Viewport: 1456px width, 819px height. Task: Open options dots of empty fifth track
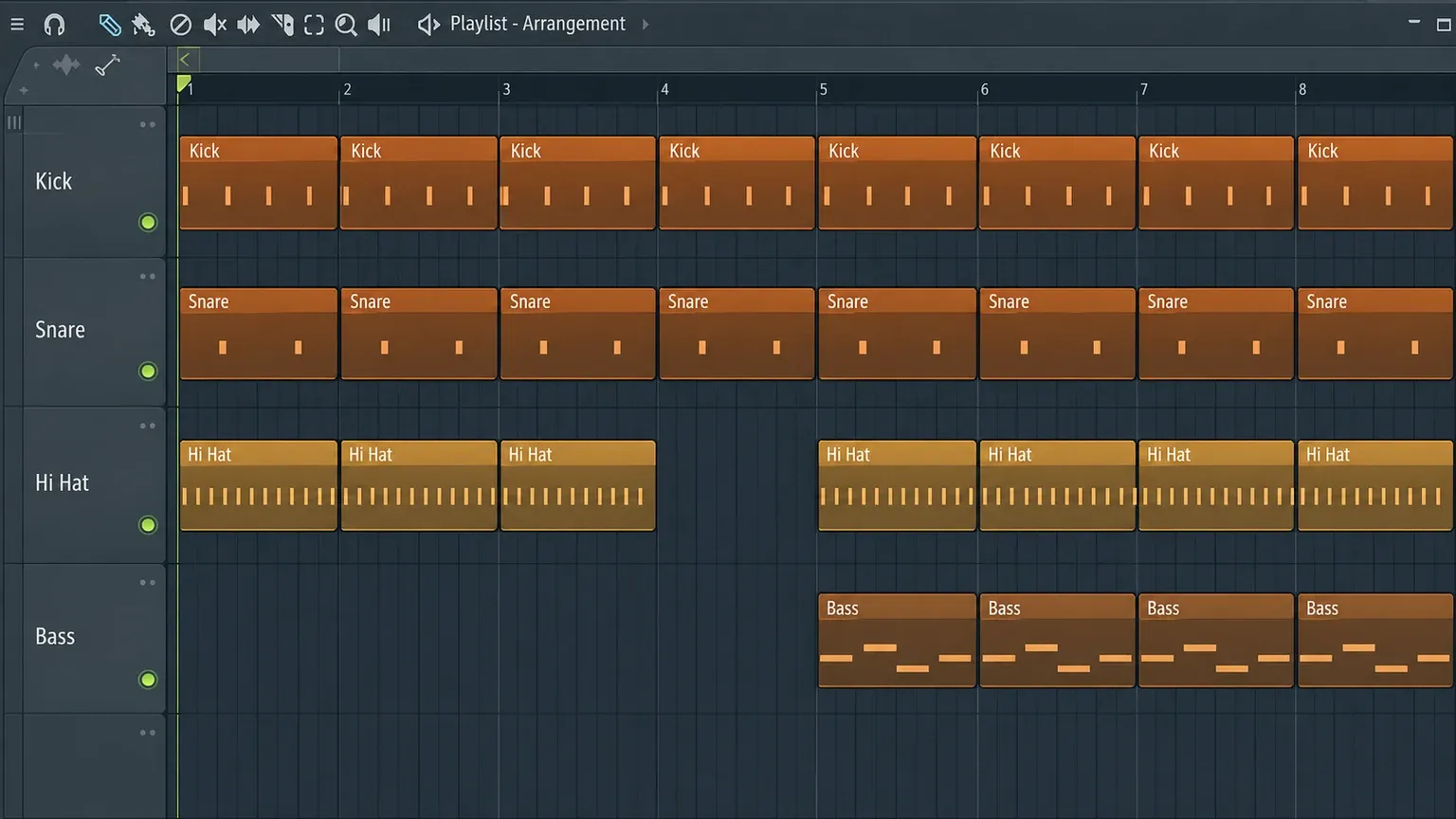coord(148,733)
